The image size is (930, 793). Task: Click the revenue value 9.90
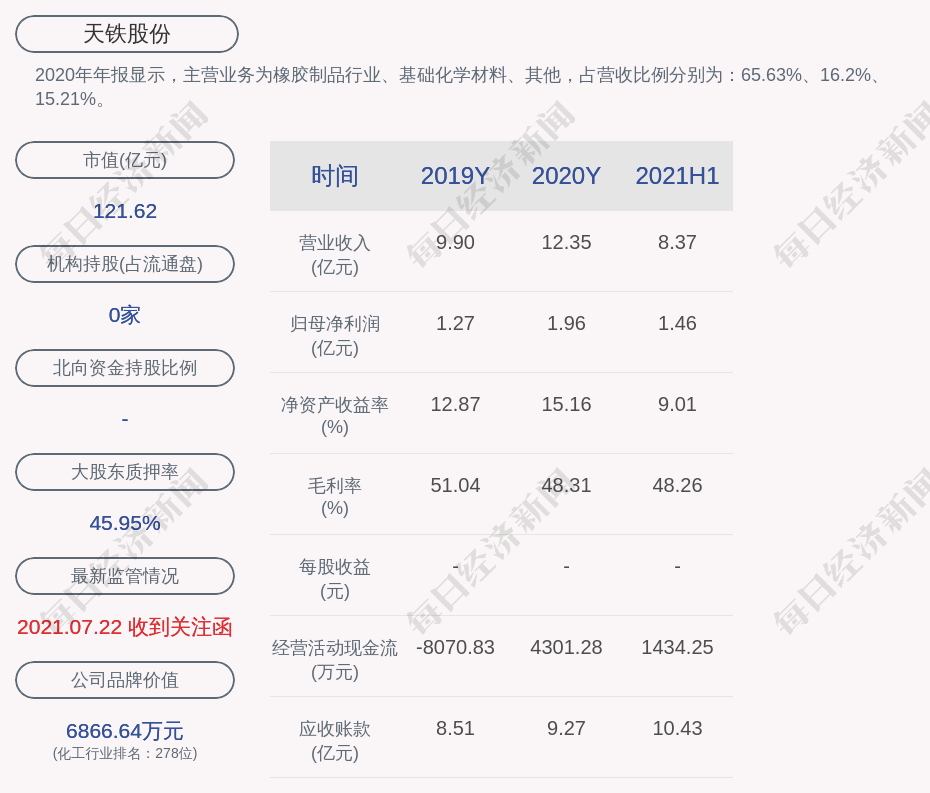point(456,243)
